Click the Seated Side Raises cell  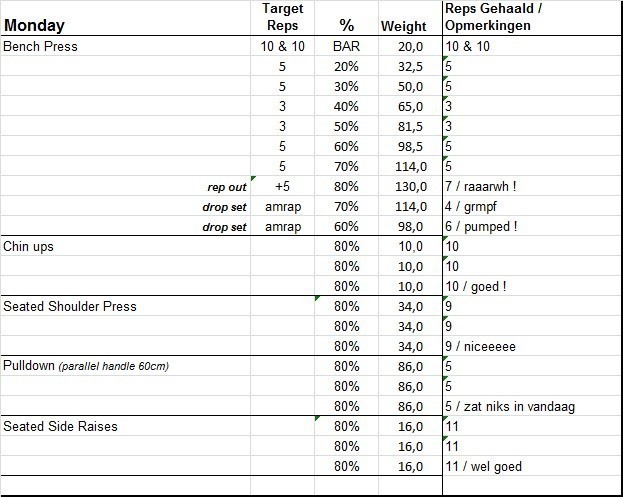click(x=60, y=426)
